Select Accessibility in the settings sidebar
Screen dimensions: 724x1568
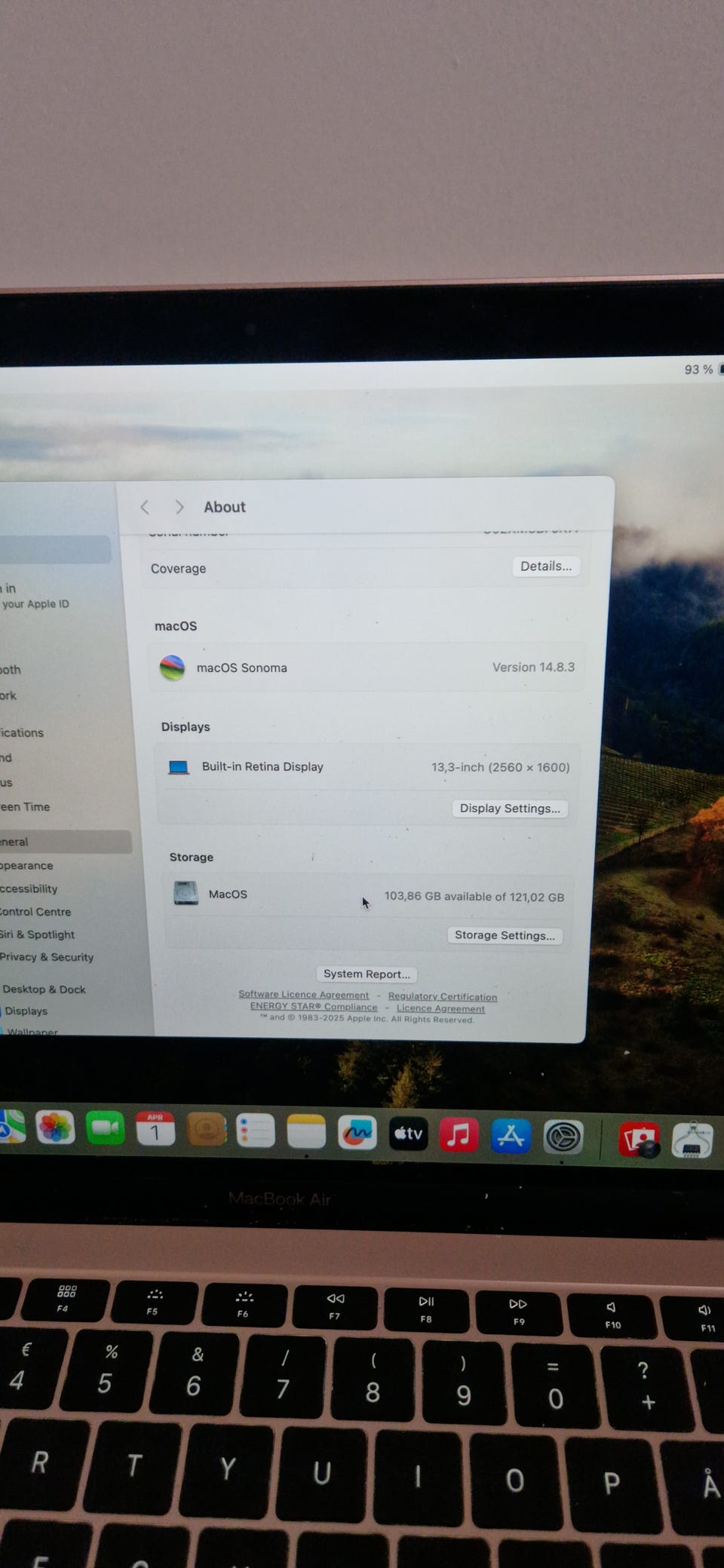[x=29, y=889]
